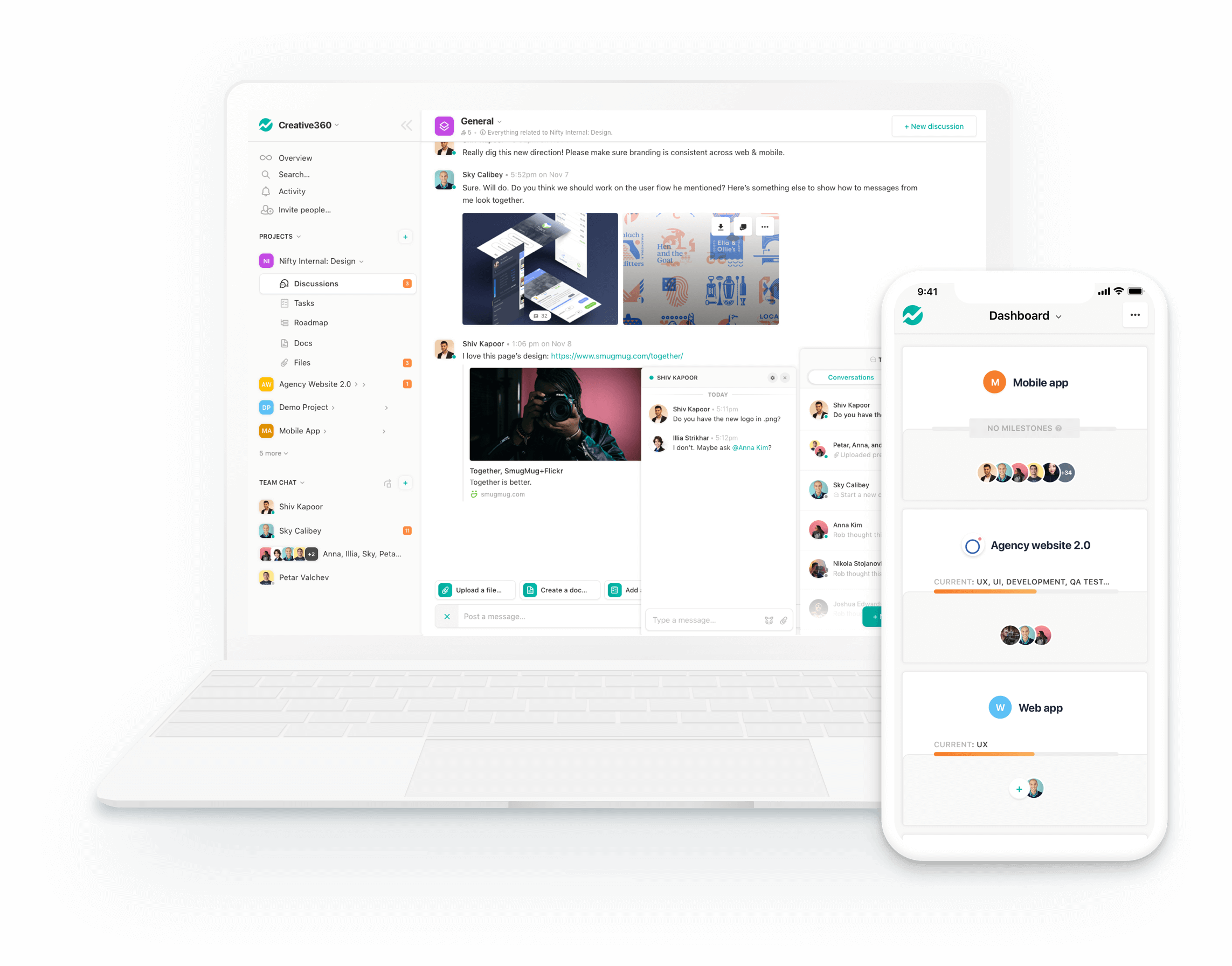This screenshot has height=966, width=1232.
Task: Click the Activity menu item
Action: (x=290, y=192)
